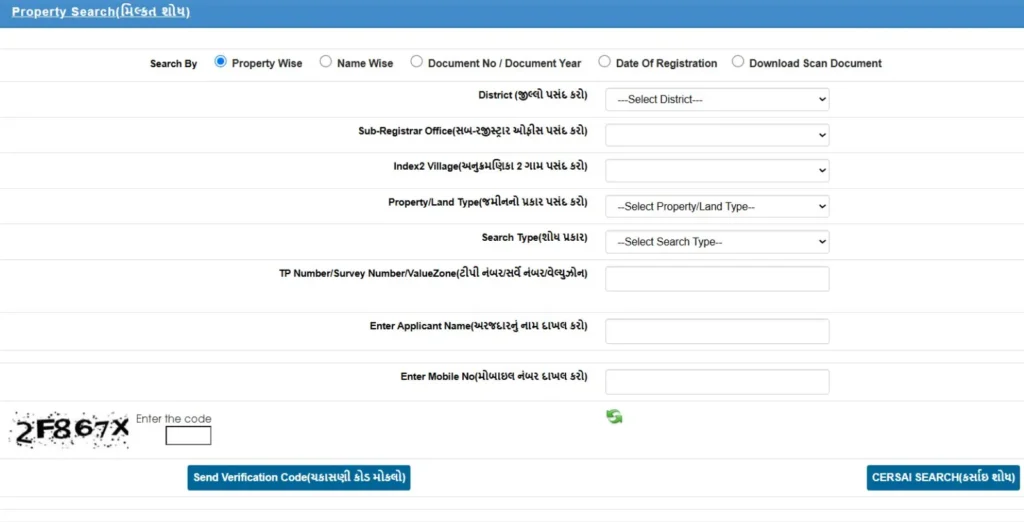Click the captcha image 2F867X
The width and height of the screenshot is (1024, 522).
pos(70,429)
